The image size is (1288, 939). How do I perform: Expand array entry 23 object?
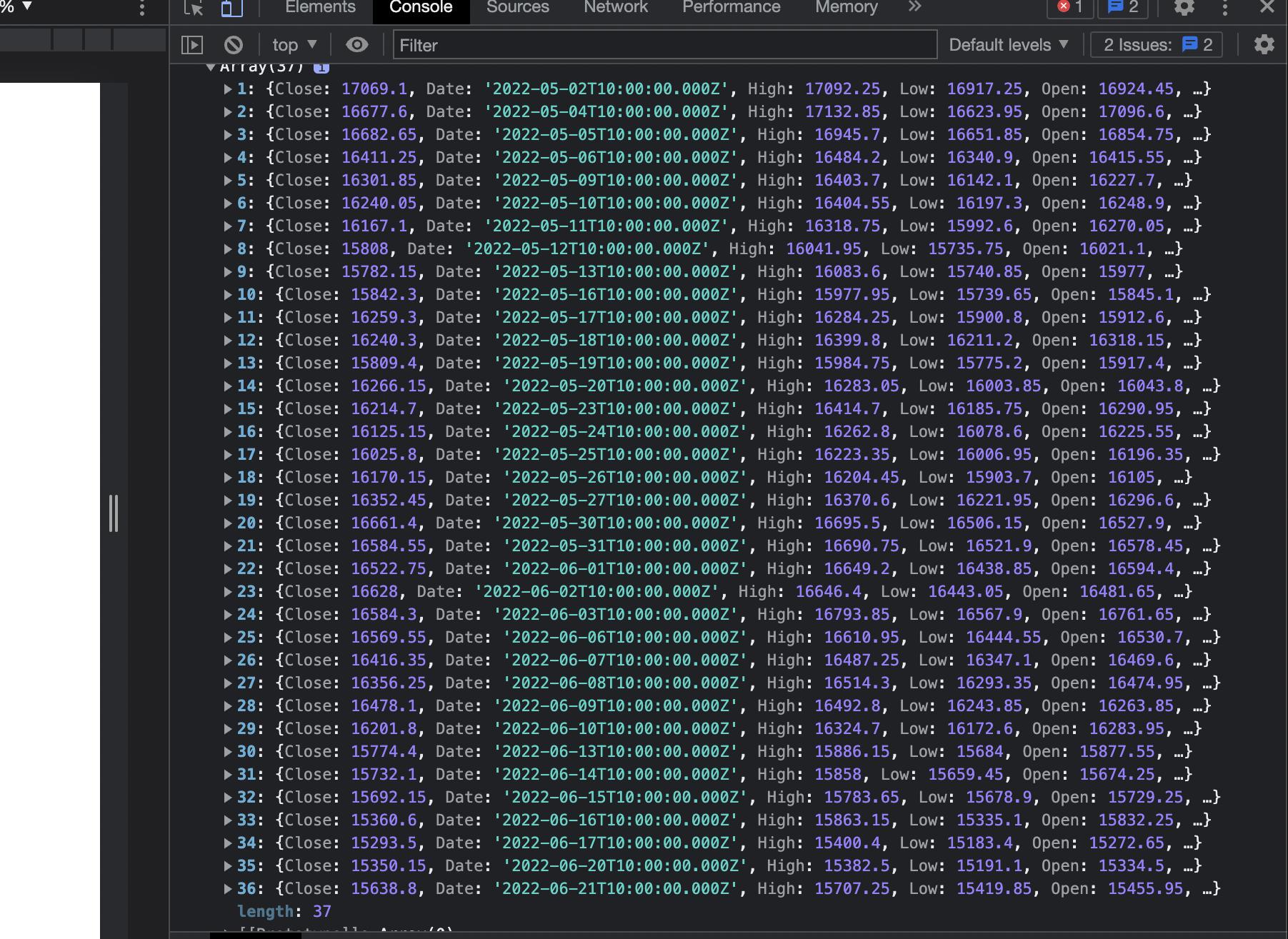[228, 592]
